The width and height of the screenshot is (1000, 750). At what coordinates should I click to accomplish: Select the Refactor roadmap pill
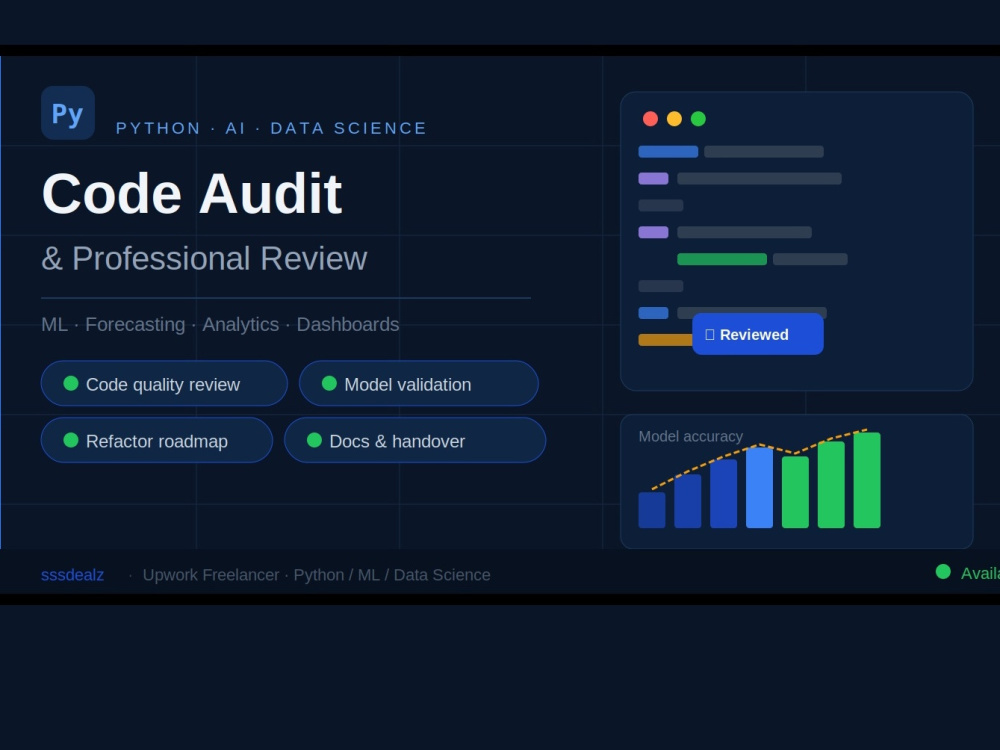(x=157, y=440)
